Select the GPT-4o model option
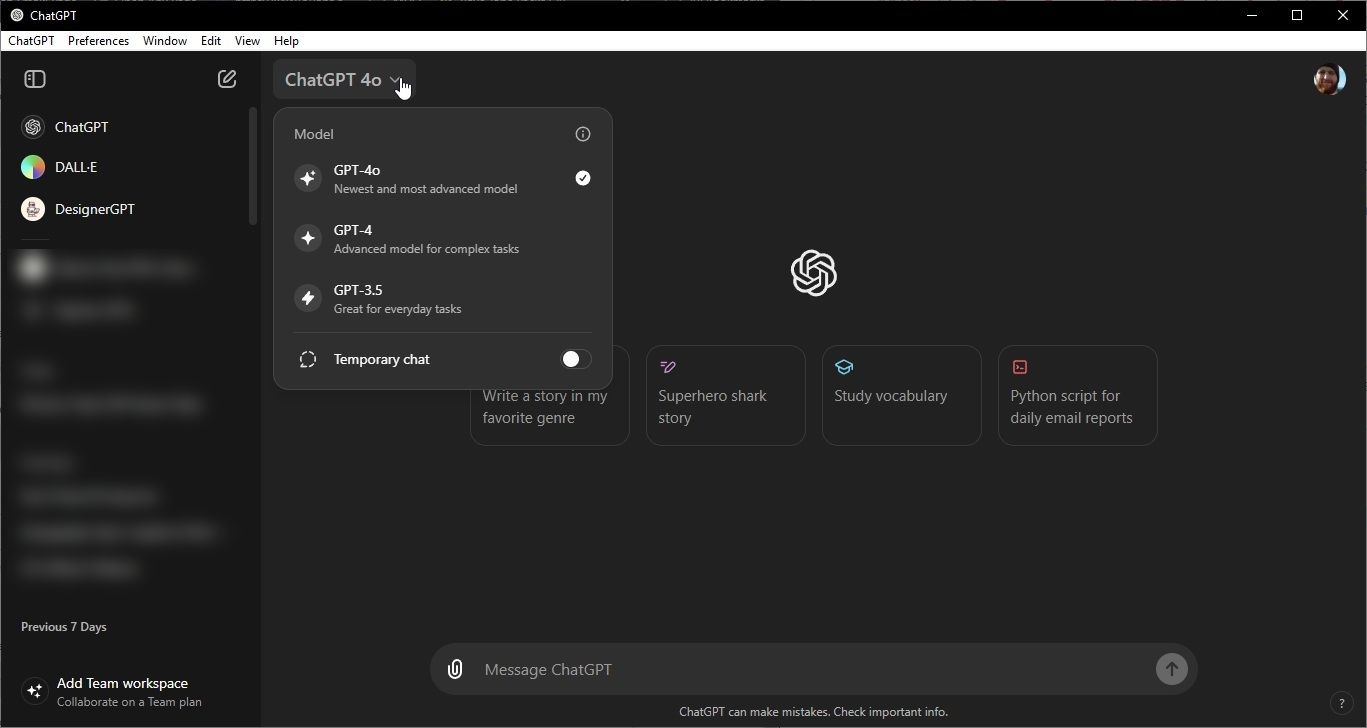Image resolution: width=1367 pixels, height=728 pixels. tap(443, 179)
